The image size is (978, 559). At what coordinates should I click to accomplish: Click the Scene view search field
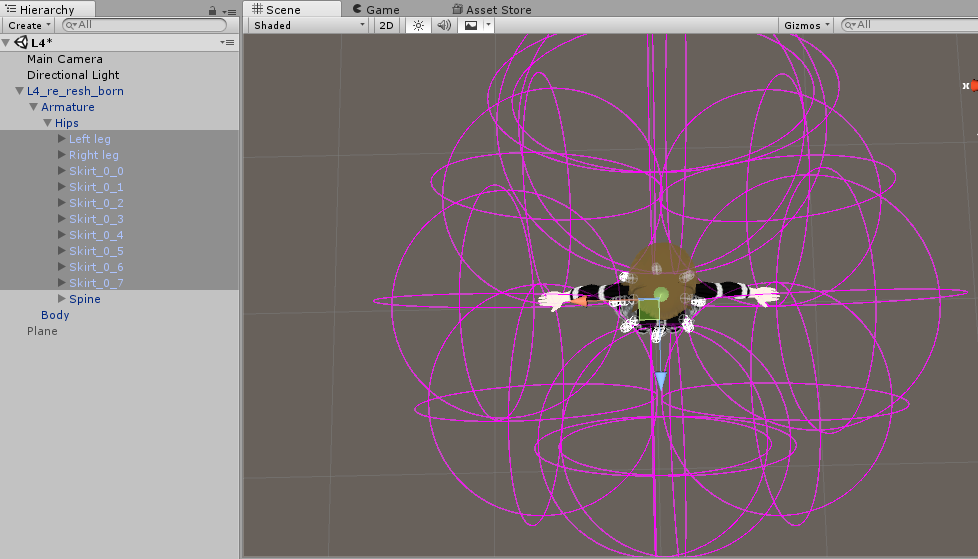(909, 25)
